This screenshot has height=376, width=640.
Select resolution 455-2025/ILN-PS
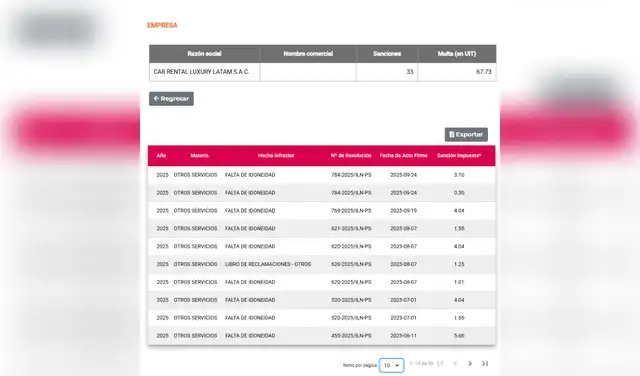pyautogui.click(x=351, y=336)
